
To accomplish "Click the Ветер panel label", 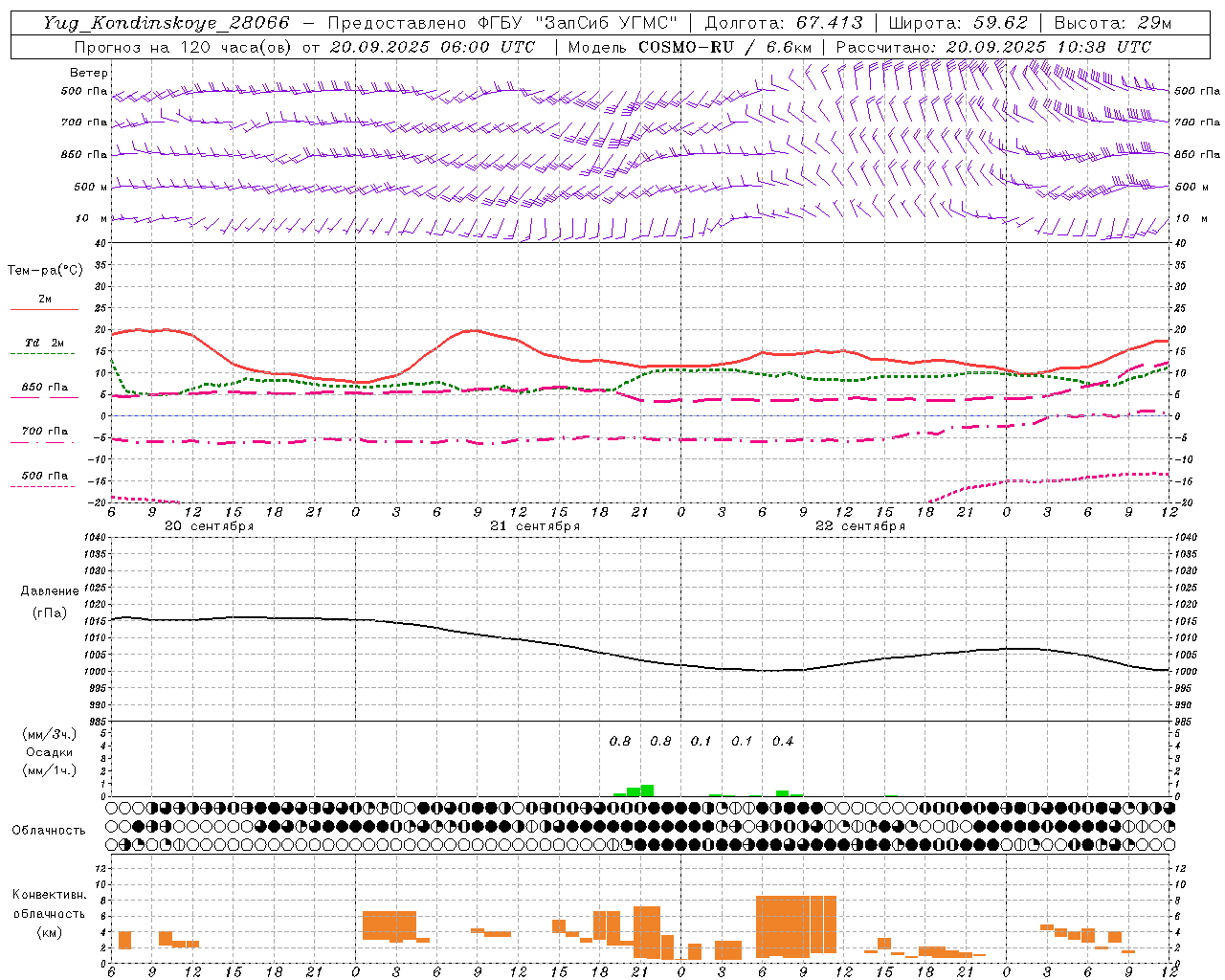I will click(89, 73).
